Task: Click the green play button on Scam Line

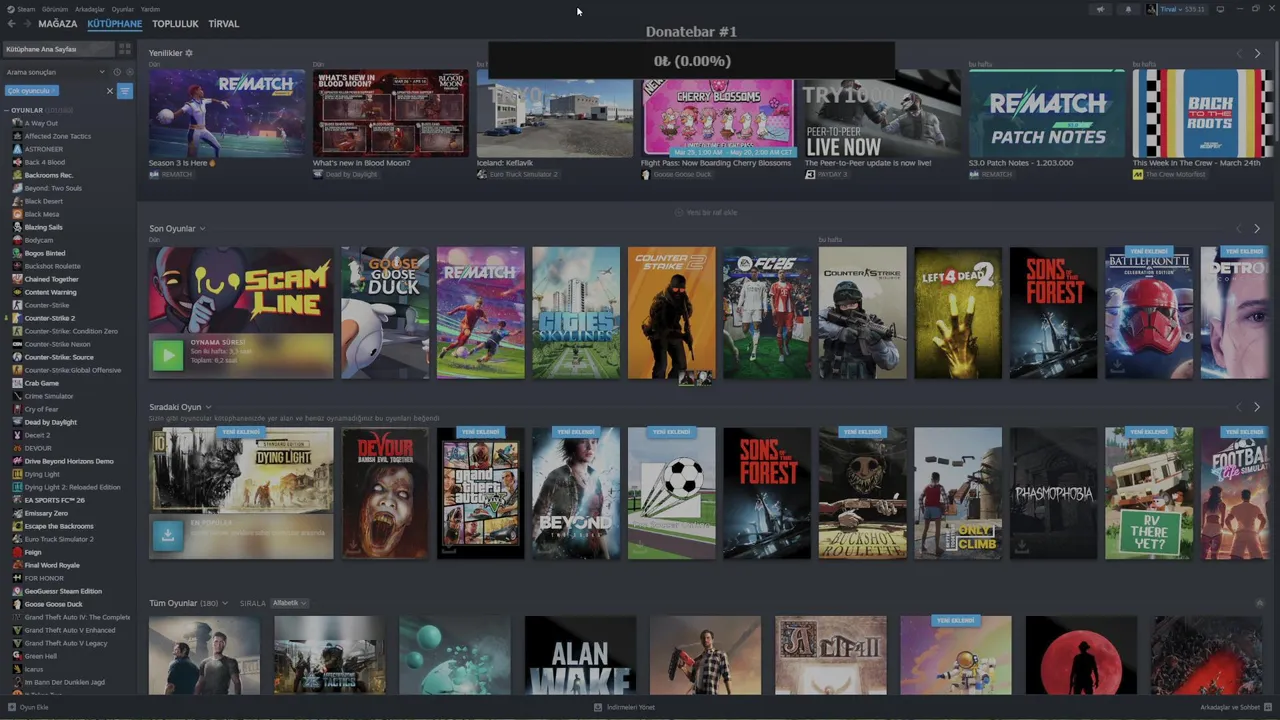Action: tap(168, 354)
